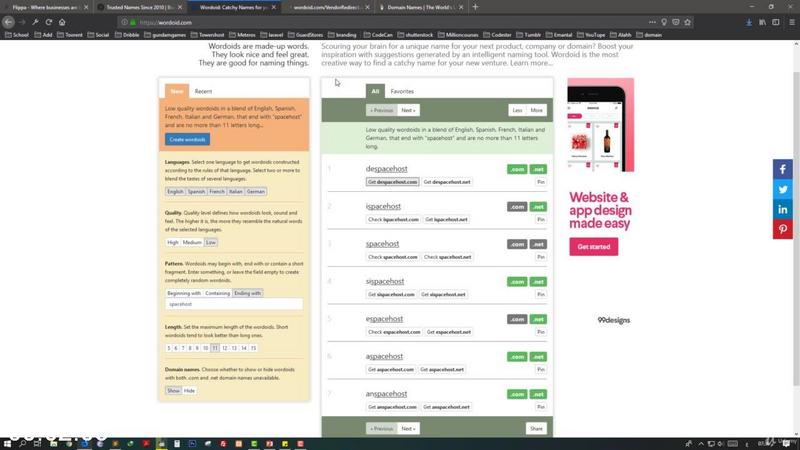The height and width of the screenshot is (450, 800).
Task: Open the browser home page icon
Action: click(x=62, y=22)
